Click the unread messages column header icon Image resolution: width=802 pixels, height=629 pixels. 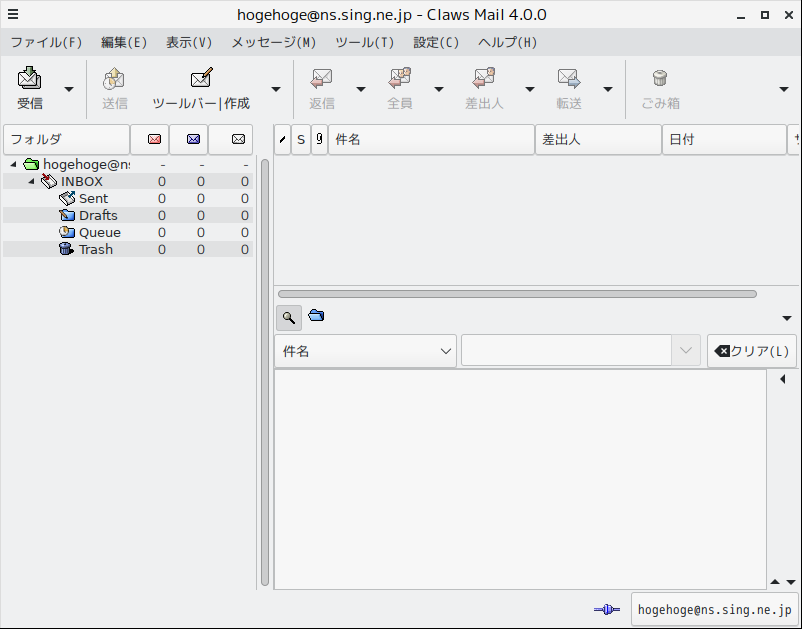pyautogui.click(x=193, y=139)
